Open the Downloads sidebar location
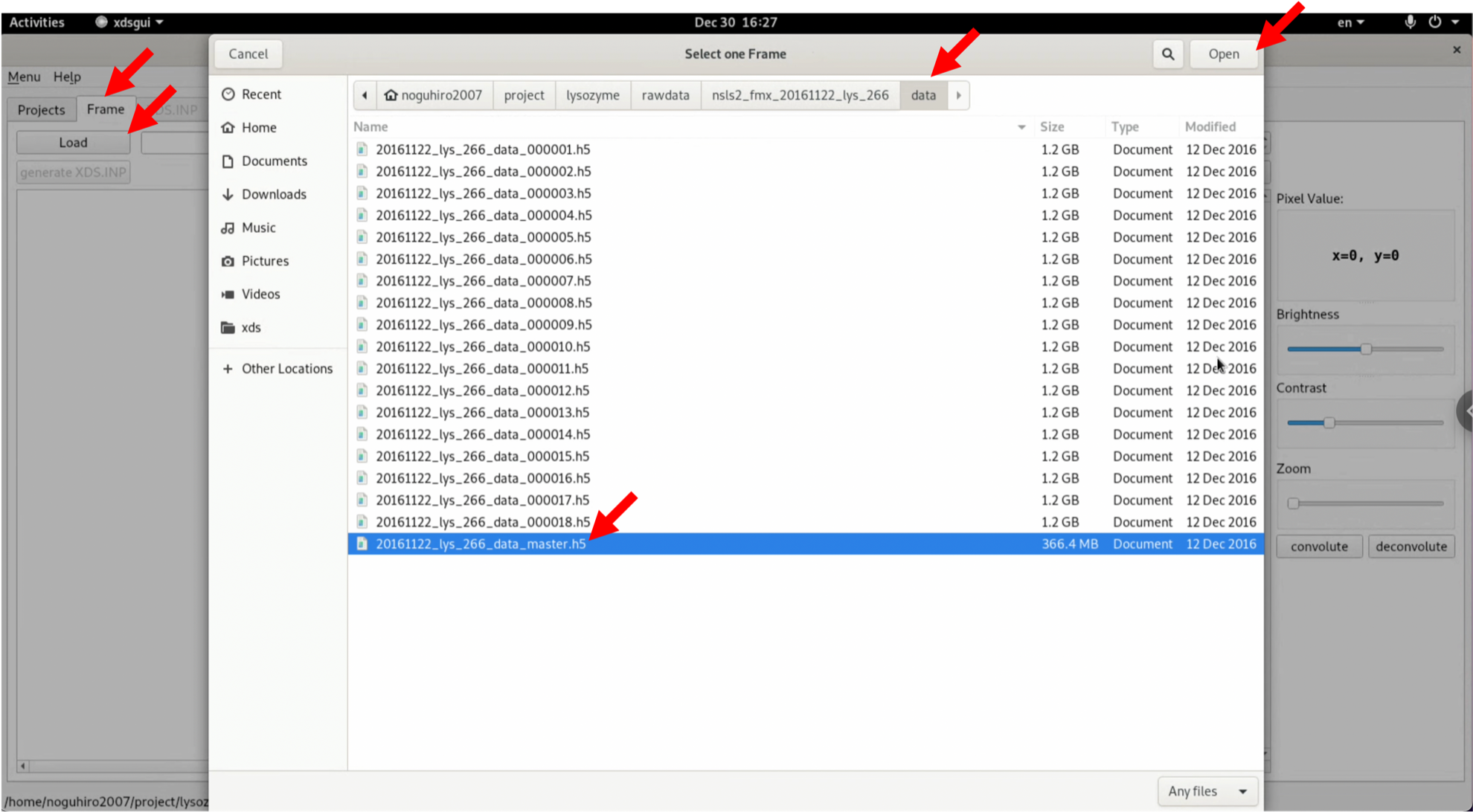Screen dimensions: 1473x812 (x=273, y=194)
